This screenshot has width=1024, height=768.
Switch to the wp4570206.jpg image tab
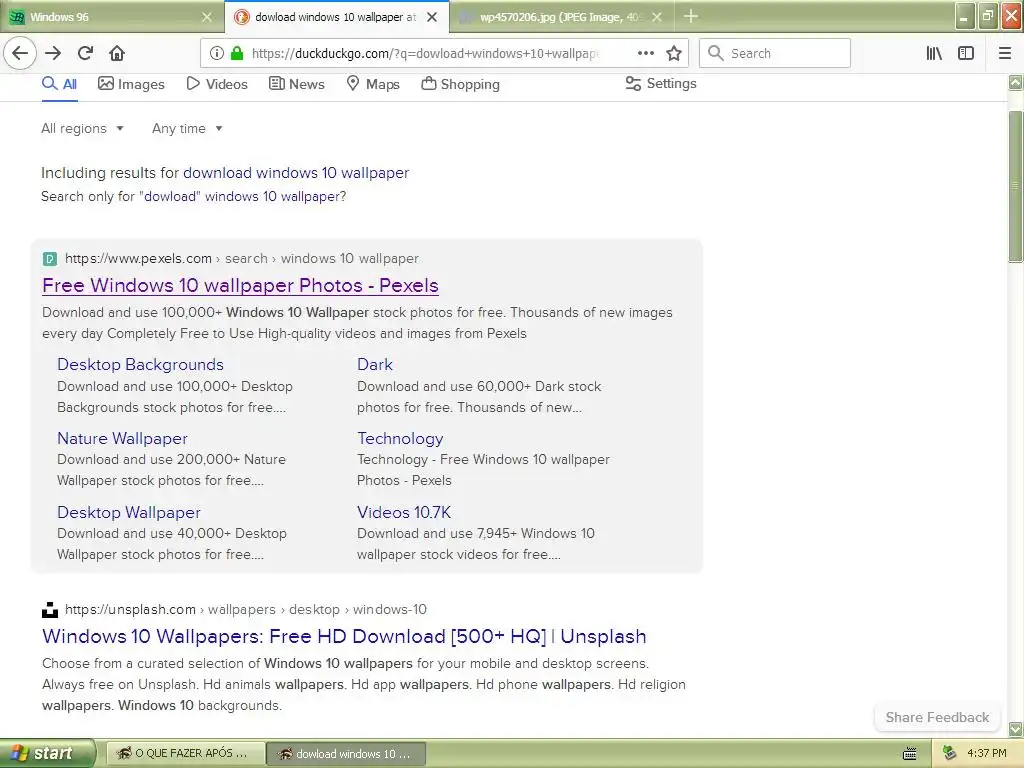pyautogui.click(x=562, y=17)
